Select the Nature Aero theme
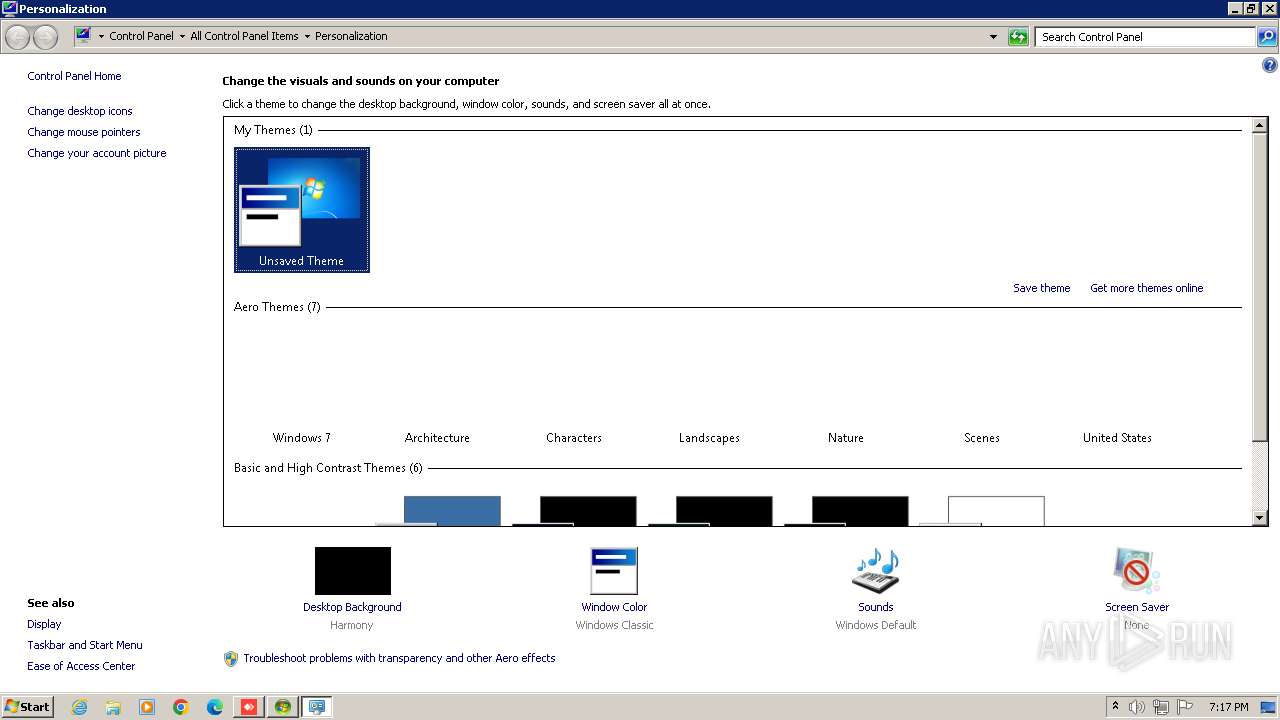 (x=846, y=386)
